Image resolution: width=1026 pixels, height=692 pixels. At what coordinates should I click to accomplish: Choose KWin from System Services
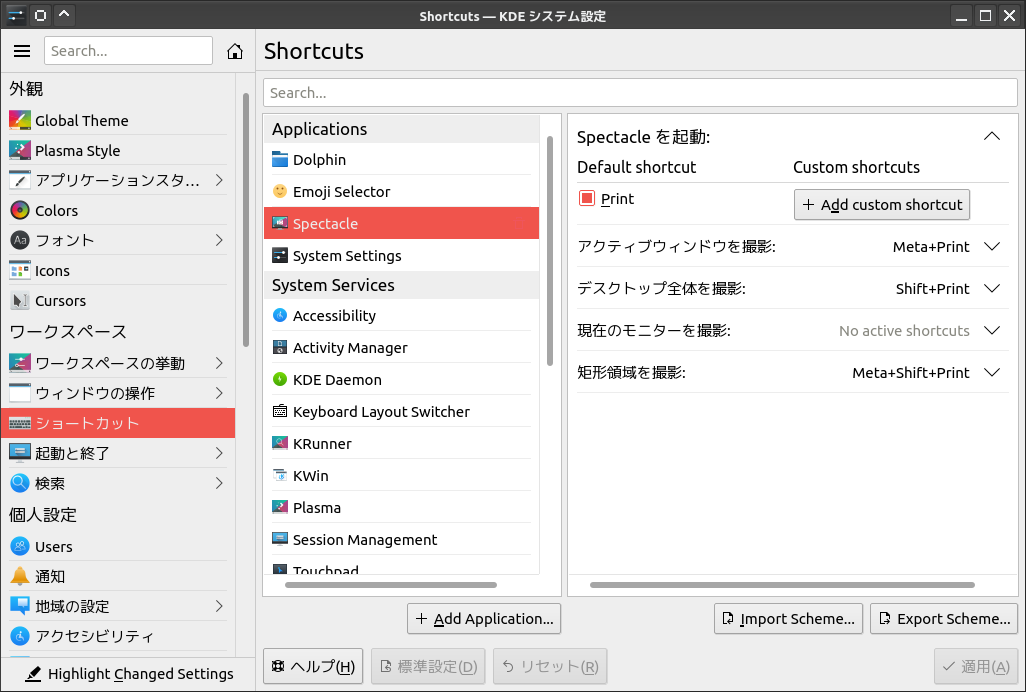[402, 476]
